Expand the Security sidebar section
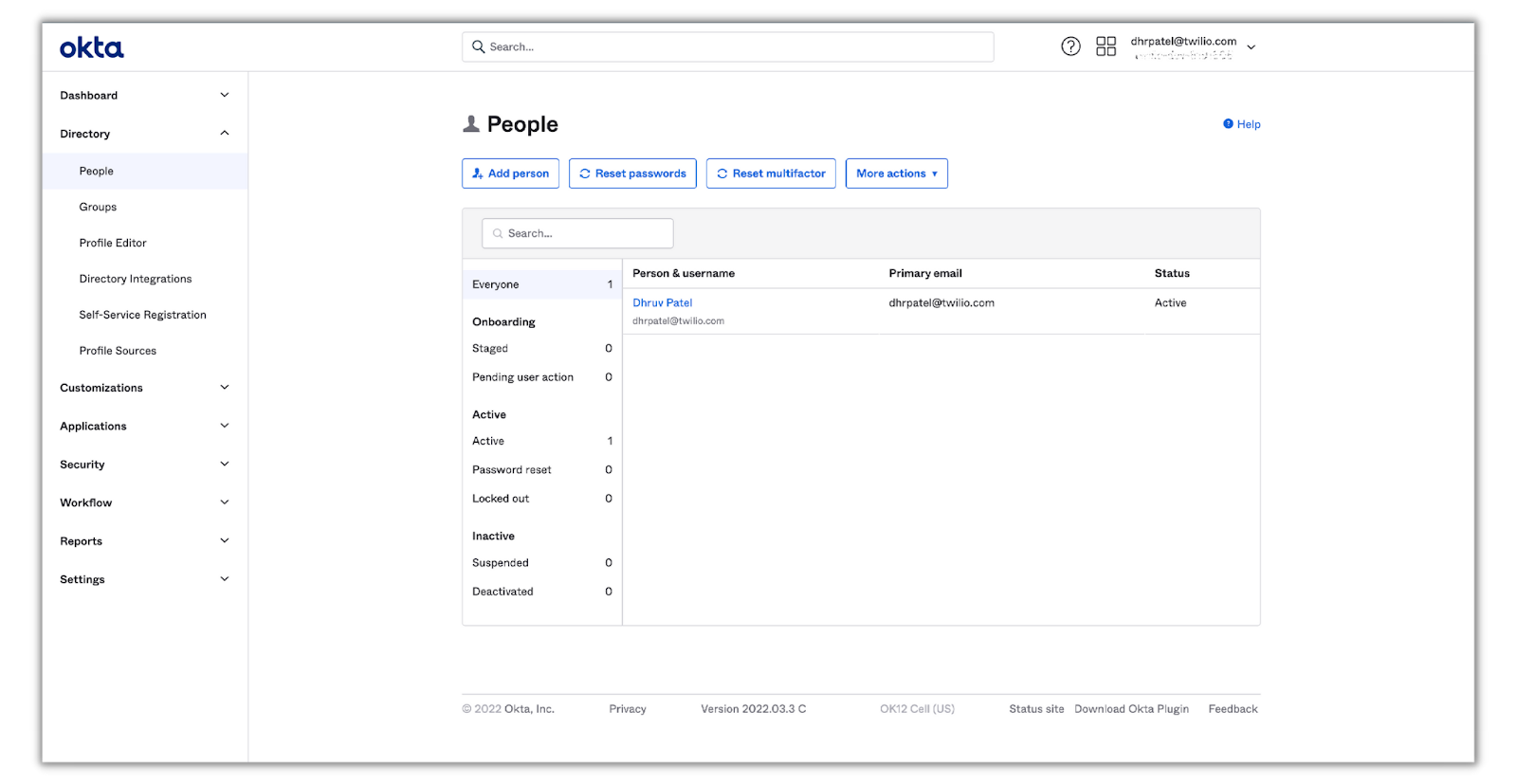1517x784 pixels. pyautogui.click(x=144, y=465)
